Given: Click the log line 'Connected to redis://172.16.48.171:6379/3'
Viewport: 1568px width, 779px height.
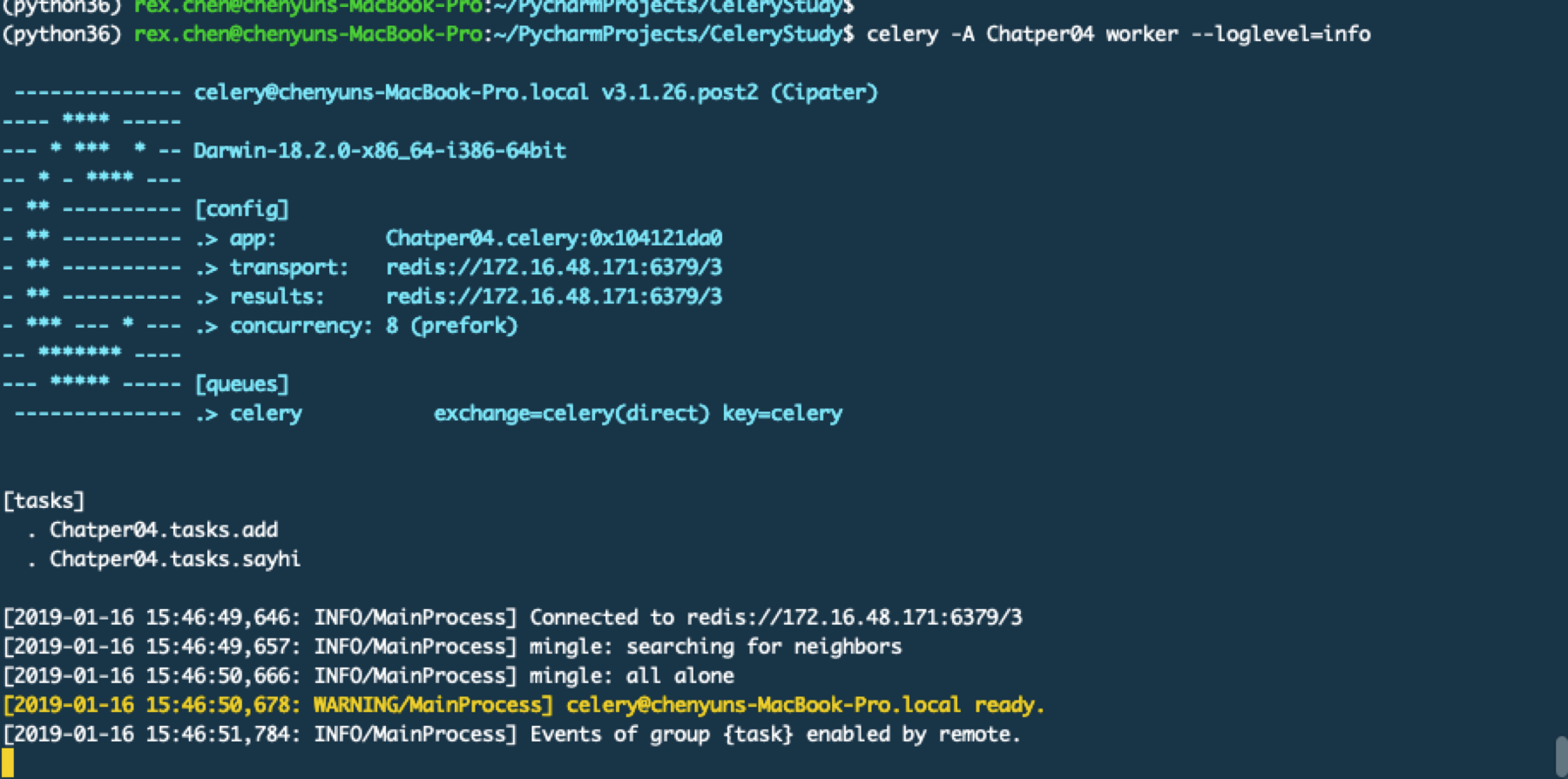Looking at the screenshot, I should tap(512, 618).
